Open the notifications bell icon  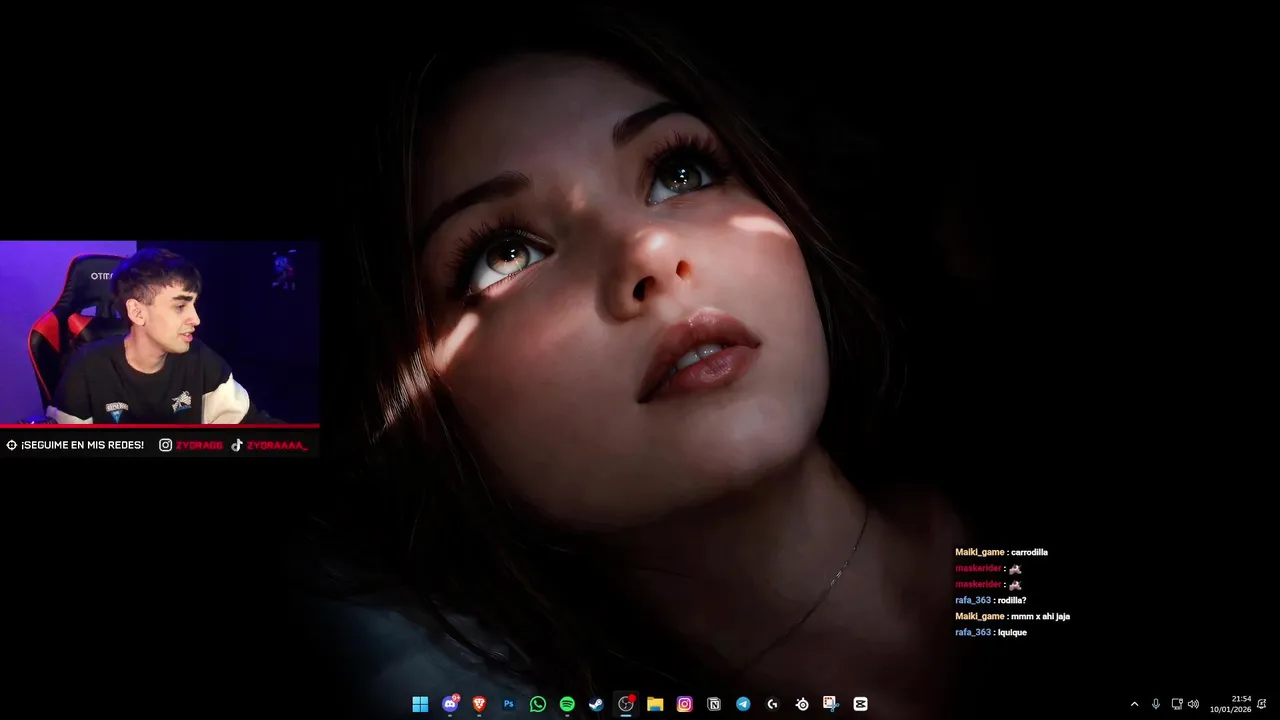pyautogui.click(x=1262, y=704)
